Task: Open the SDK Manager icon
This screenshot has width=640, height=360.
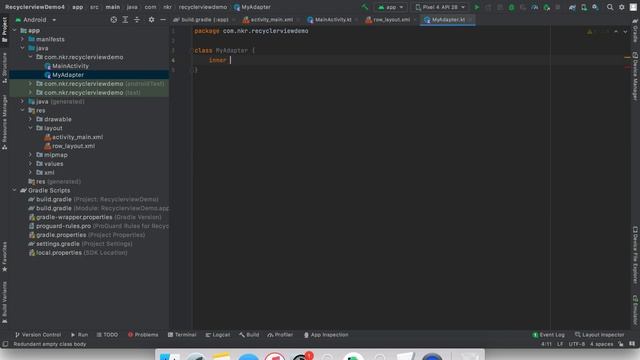Action: pyautogui.click(x=596, y=7)
